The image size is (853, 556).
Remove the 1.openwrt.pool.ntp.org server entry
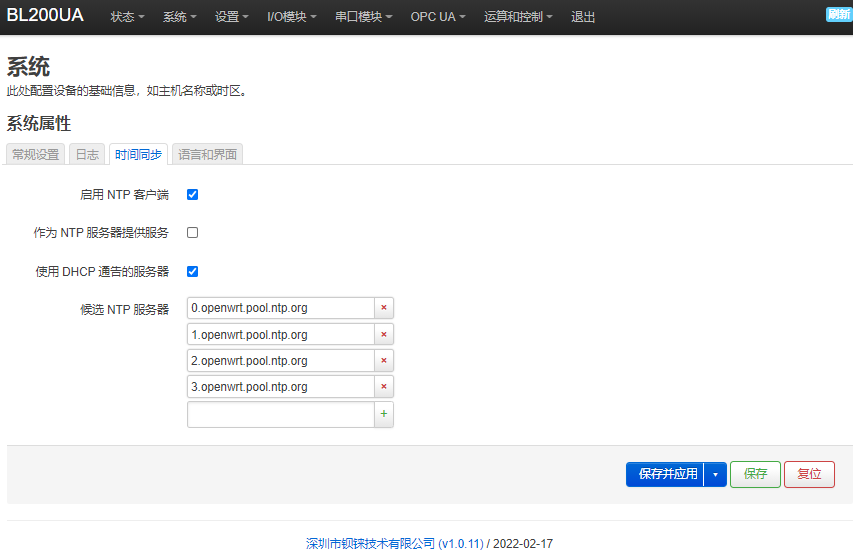384,334
